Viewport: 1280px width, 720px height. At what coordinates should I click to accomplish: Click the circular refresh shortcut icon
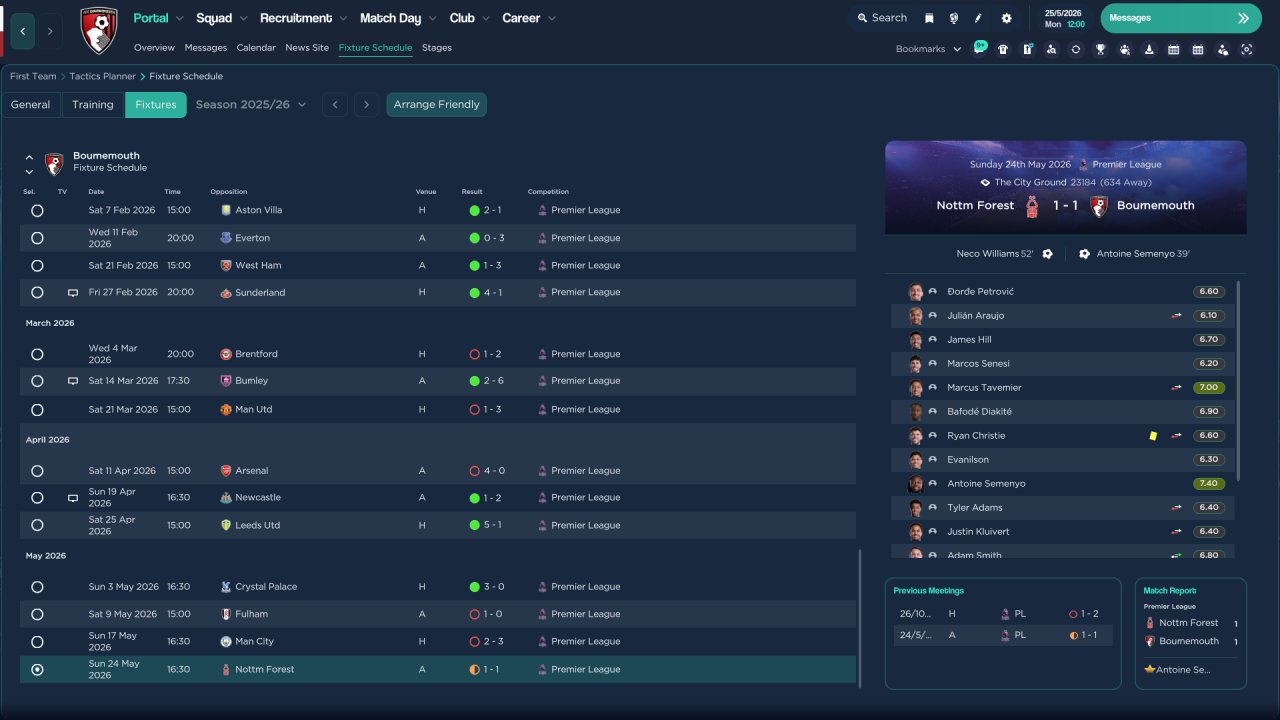click(1075, 49)
